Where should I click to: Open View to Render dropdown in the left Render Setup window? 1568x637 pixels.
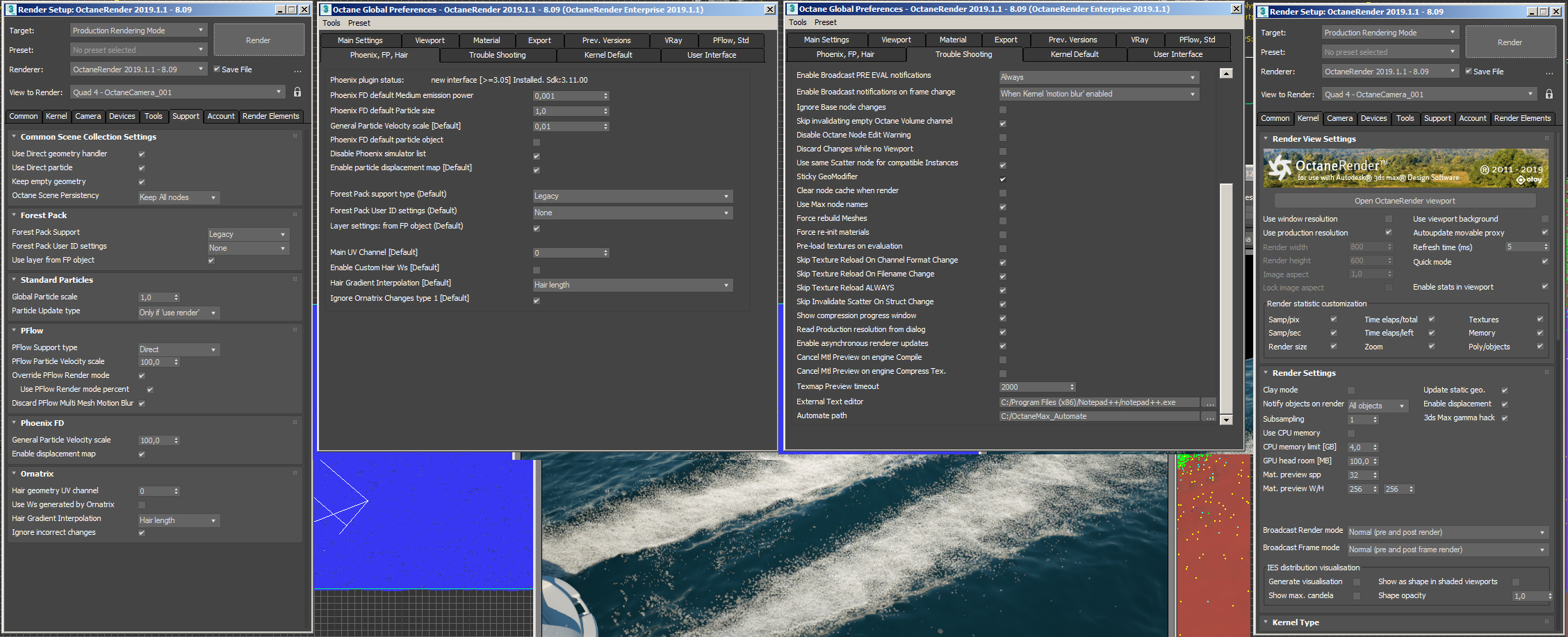coord(178,92)
